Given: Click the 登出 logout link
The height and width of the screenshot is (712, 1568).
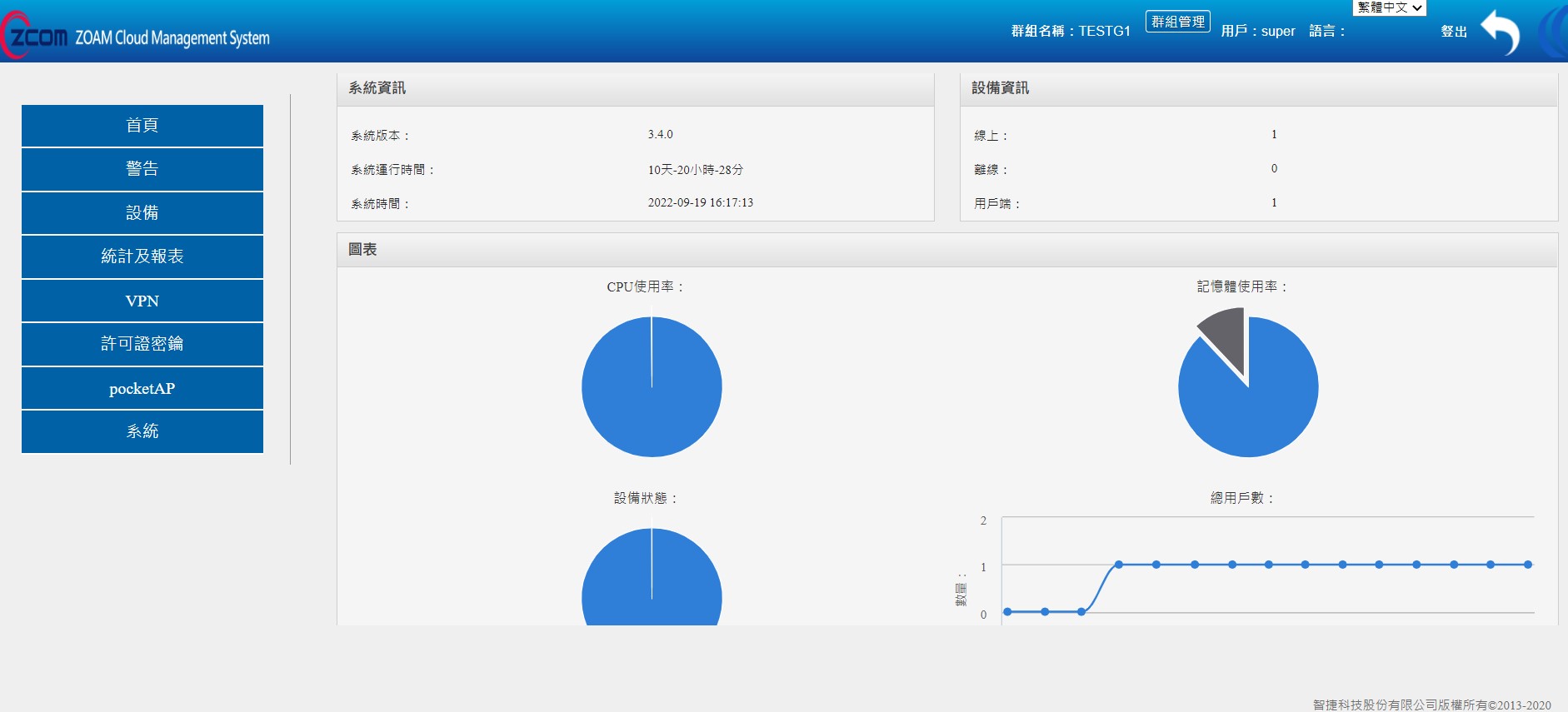Looking at the screenshot, I should pos(1454,32).
